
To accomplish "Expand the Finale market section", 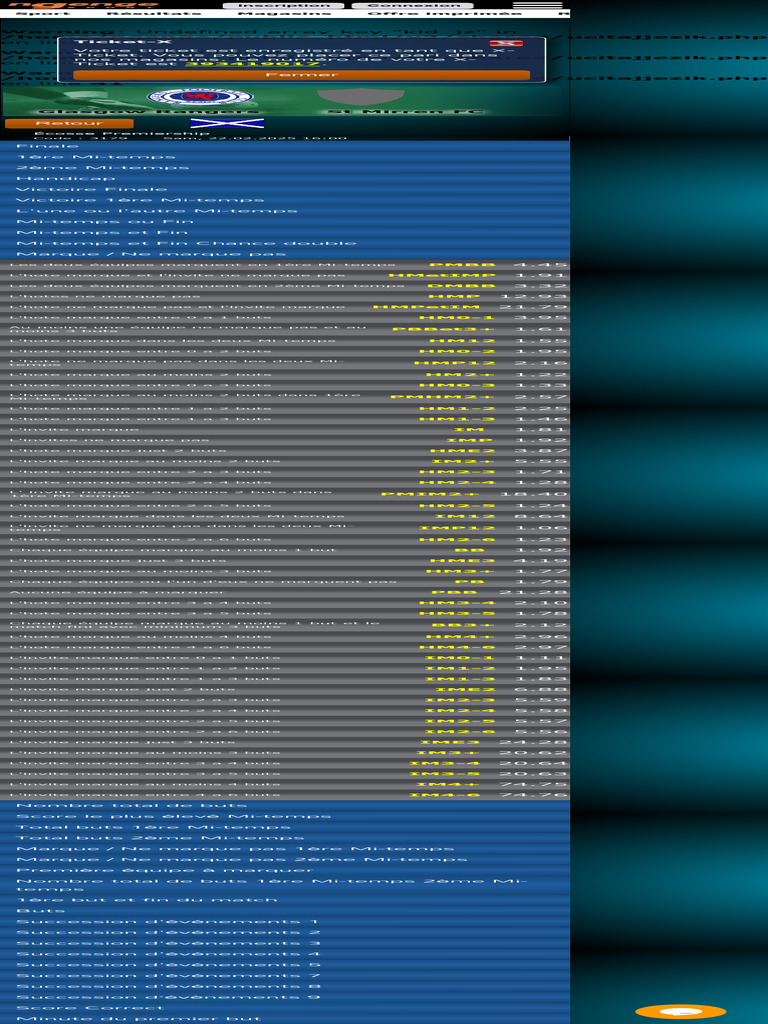I will (x=285, y=146).
